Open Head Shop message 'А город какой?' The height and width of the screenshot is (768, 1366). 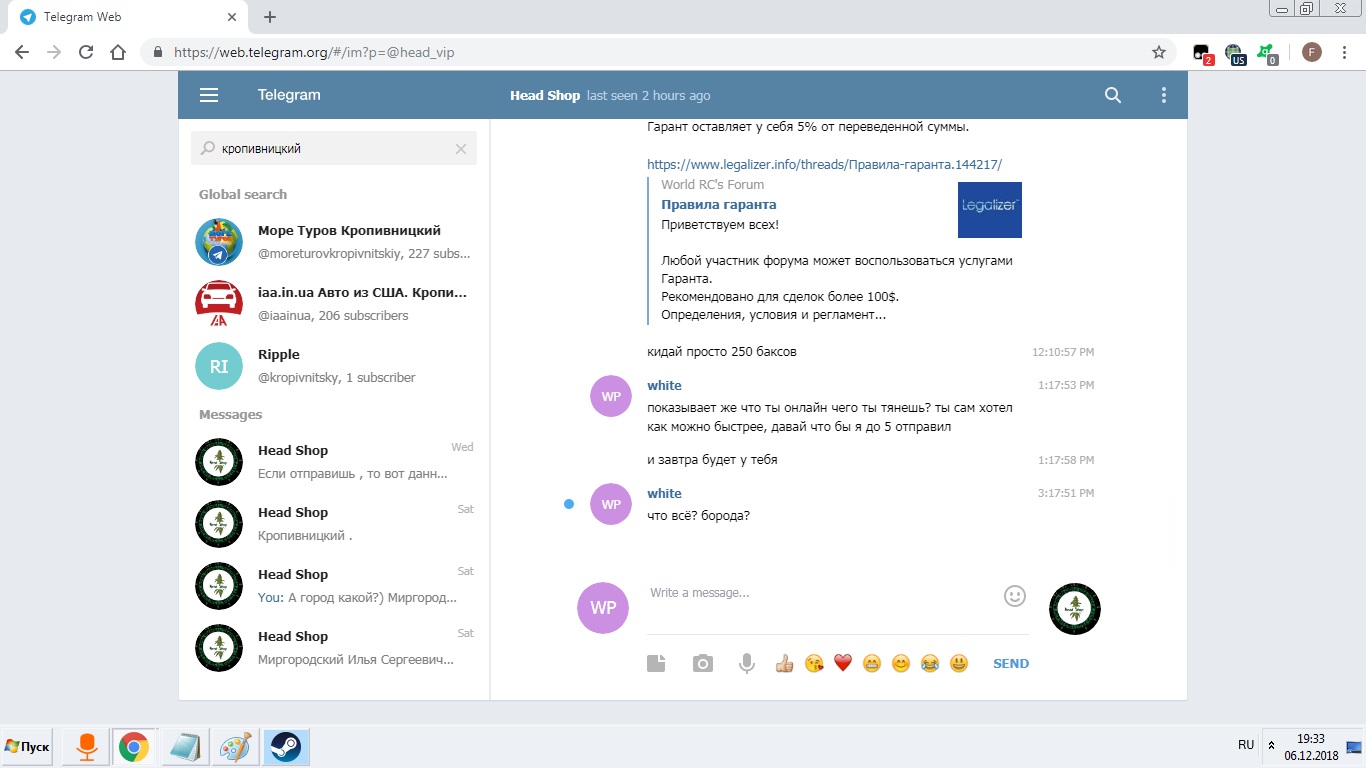coord(334,586)
